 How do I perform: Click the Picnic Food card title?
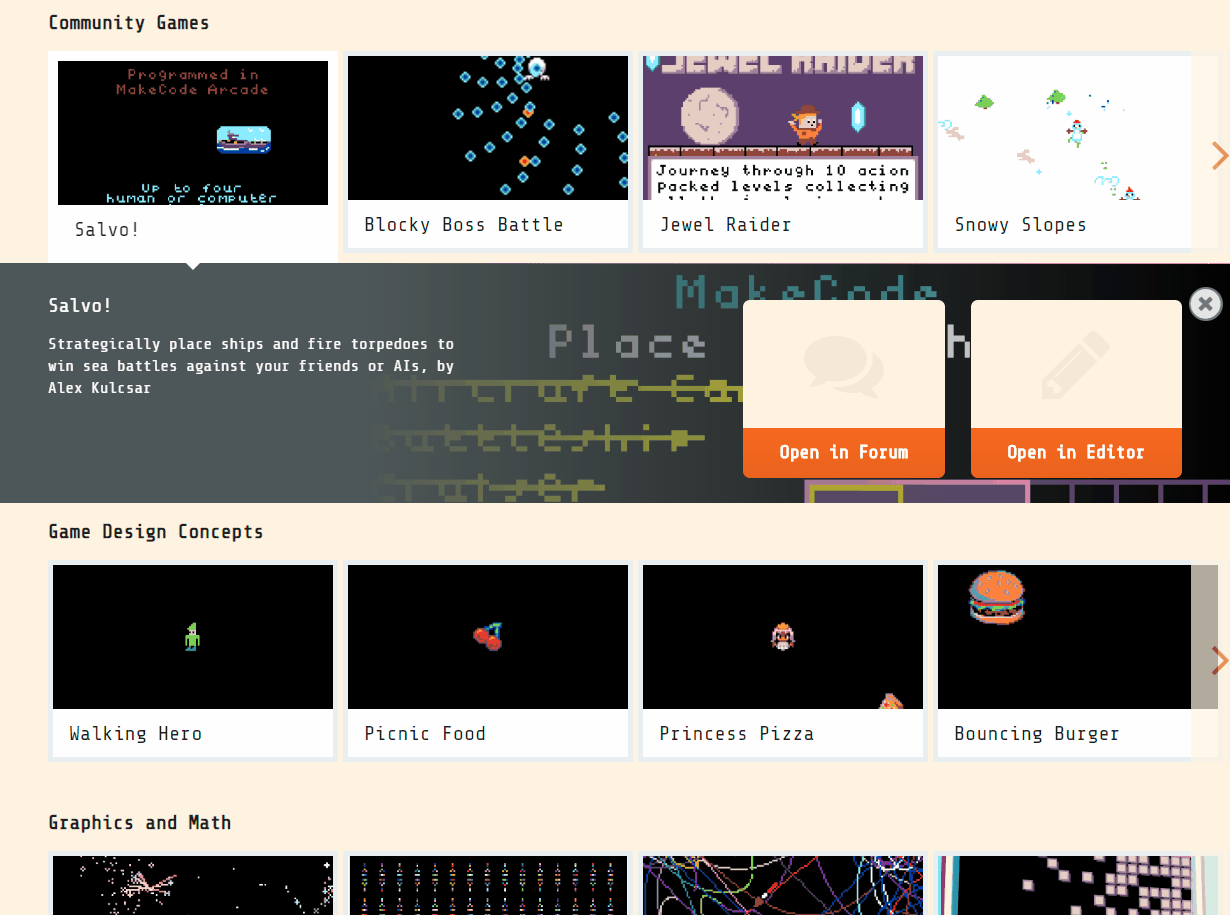(x=425, y=734)
